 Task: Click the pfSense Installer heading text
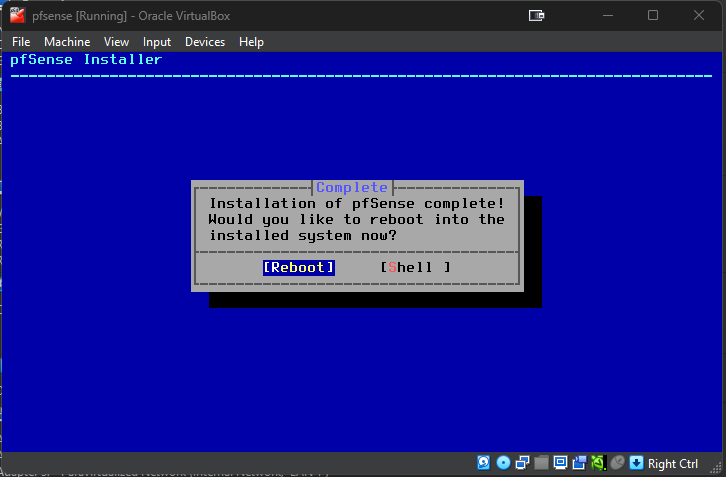pos(86,60)
